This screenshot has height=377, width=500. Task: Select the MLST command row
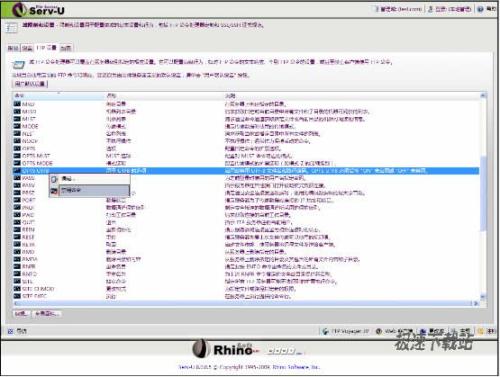(246, 119)
